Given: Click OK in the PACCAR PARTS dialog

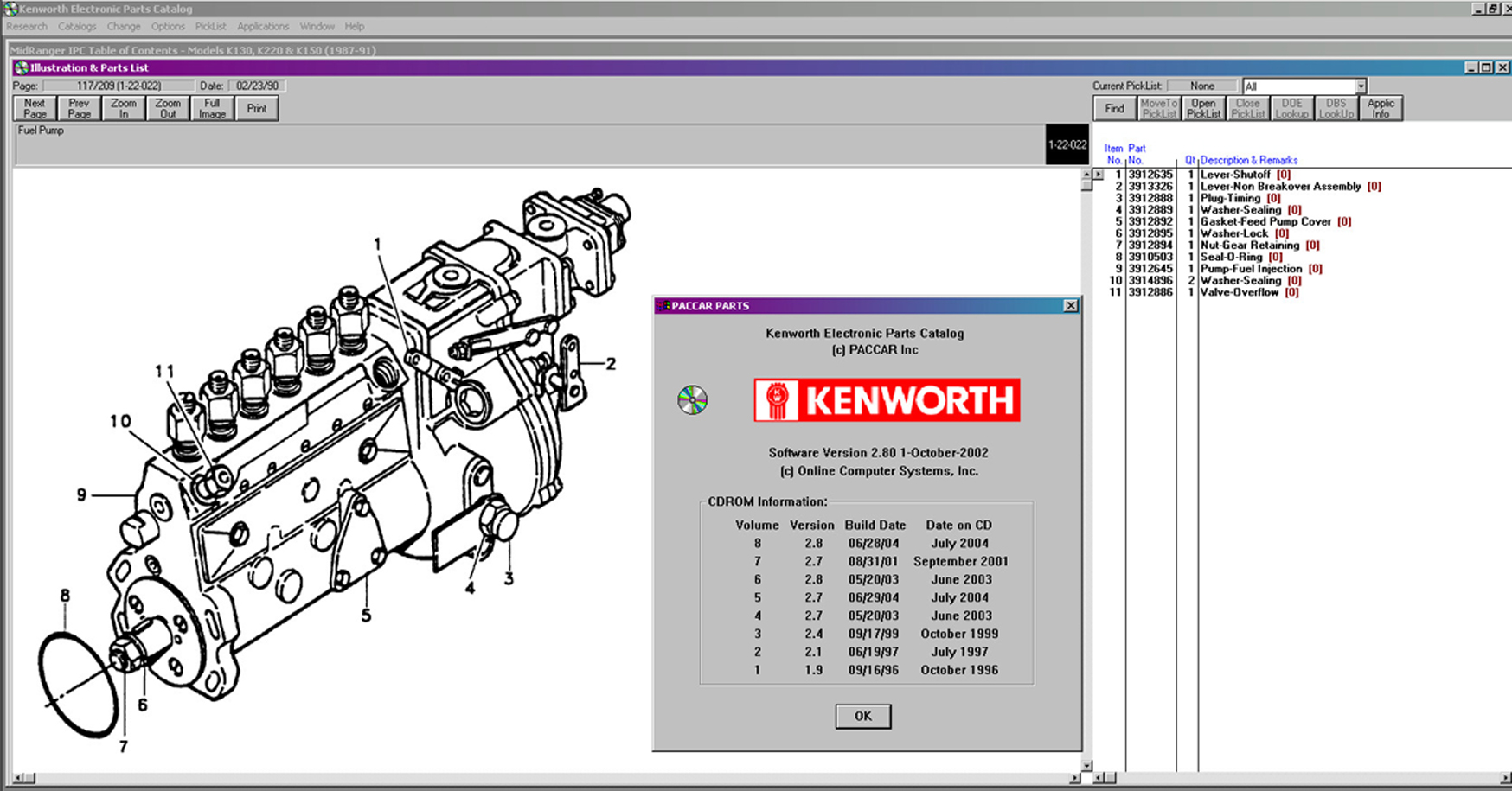Looking at the screenshot, I should pos(862,716).
